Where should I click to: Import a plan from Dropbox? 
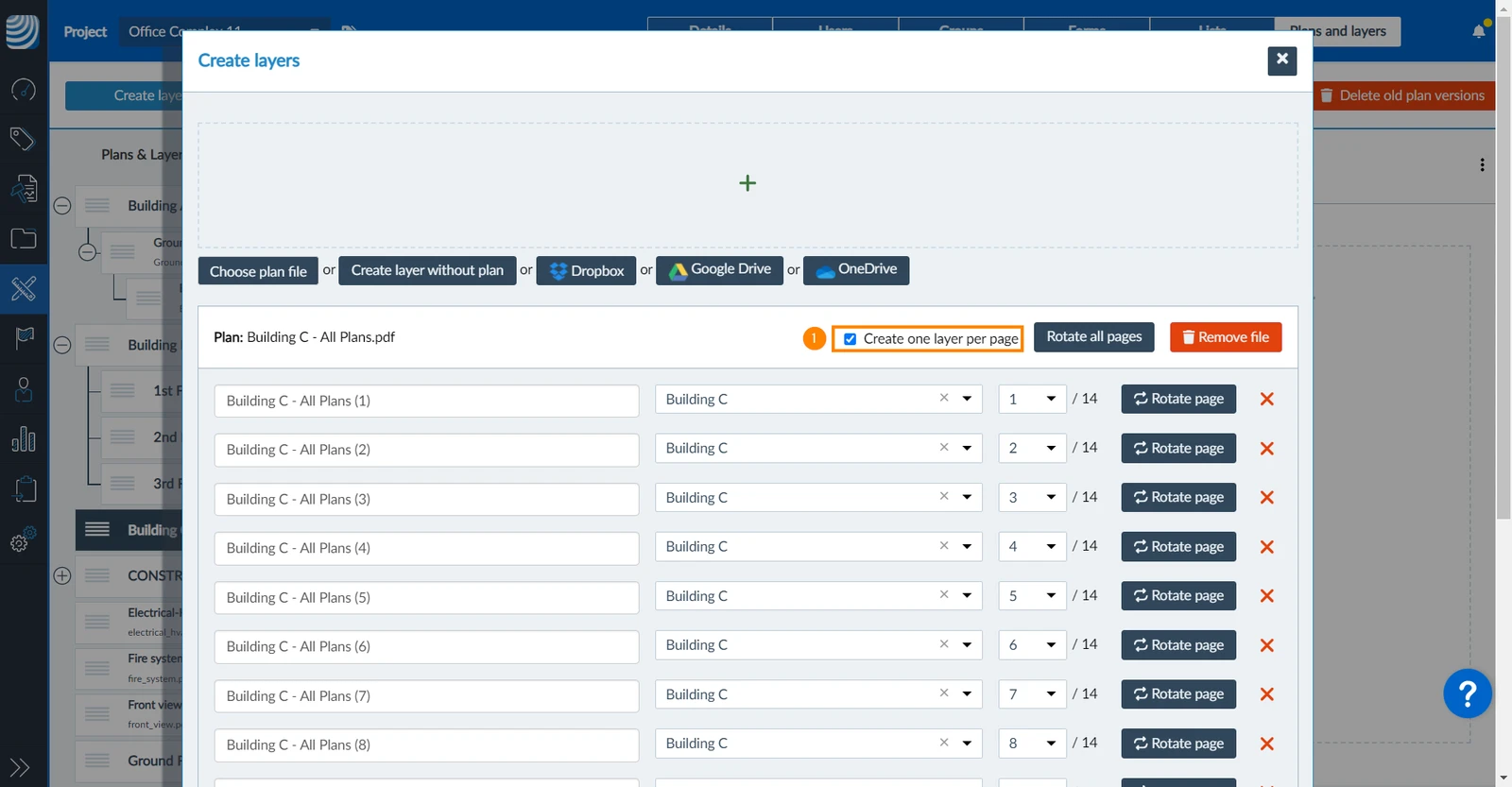click(586, 270)
